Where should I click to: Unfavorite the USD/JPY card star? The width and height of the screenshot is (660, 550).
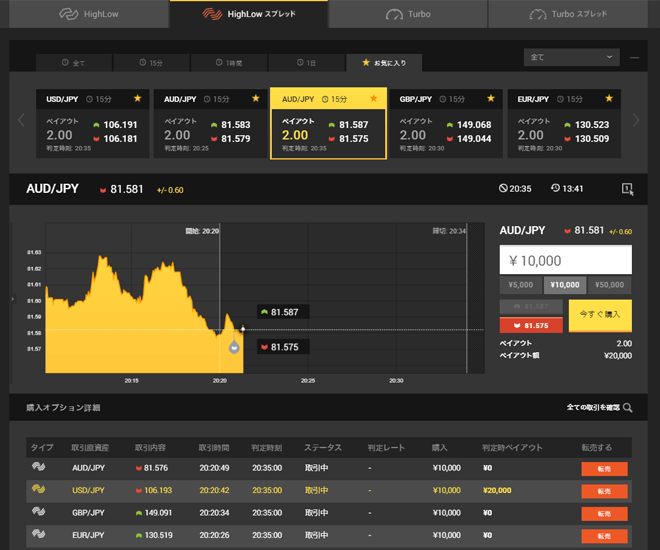[137, 98]
